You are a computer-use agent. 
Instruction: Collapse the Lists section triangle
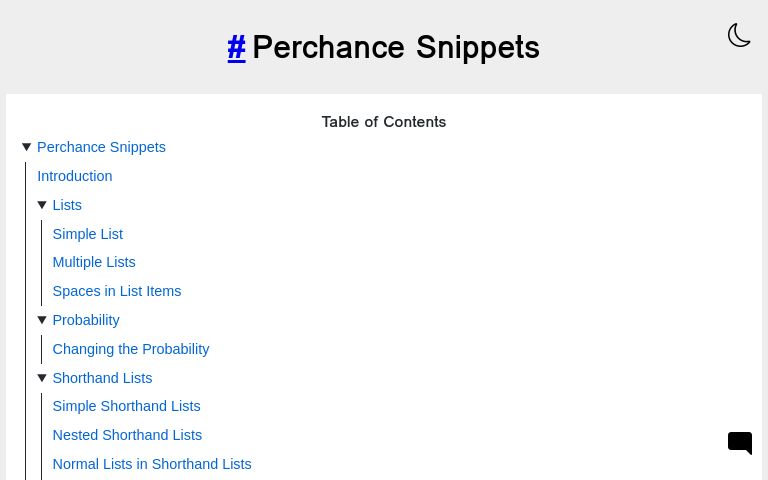pos(42,205)
